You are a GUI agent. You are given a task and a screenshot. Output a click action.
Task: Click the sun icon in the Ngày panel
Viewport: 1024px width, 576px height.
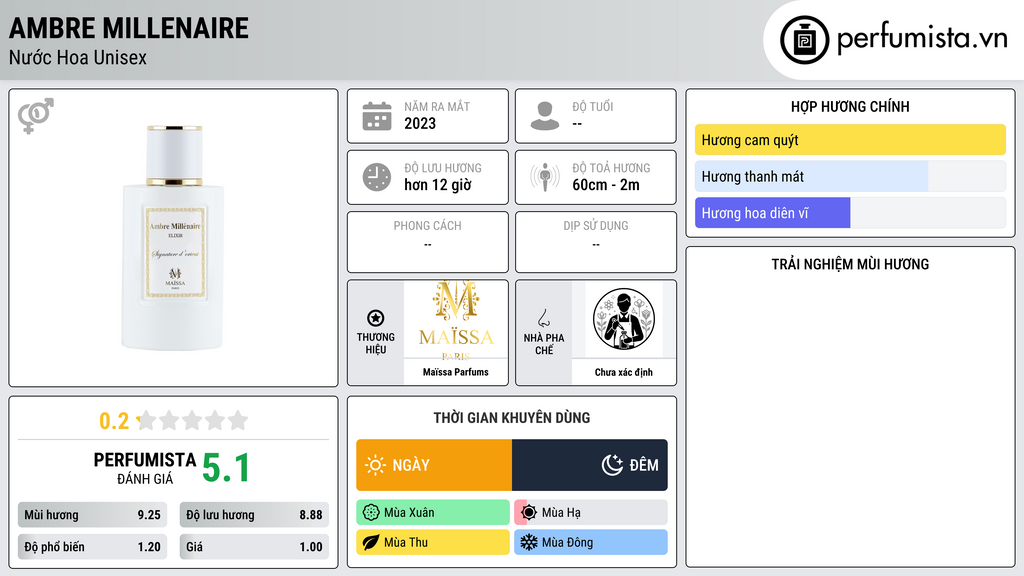click(375, 465)
